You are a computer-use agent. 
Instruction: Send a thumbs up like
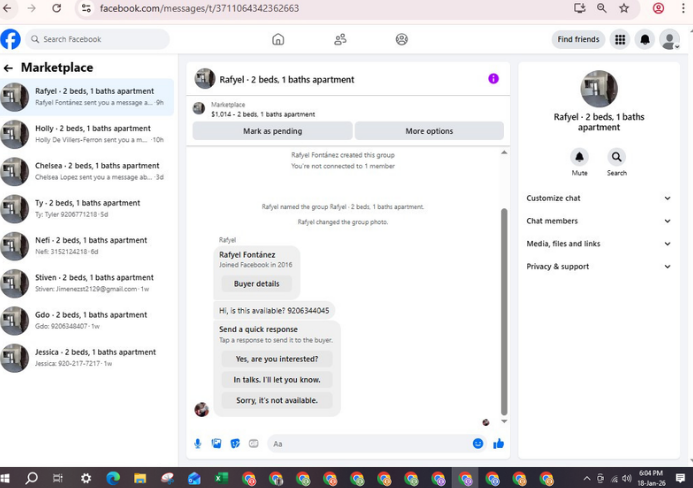(499, 443)
